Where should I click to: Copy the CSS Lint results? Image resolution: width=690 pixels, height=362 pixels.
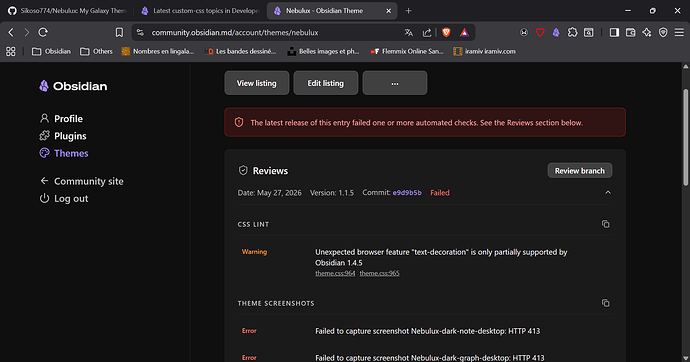point(606,224)
